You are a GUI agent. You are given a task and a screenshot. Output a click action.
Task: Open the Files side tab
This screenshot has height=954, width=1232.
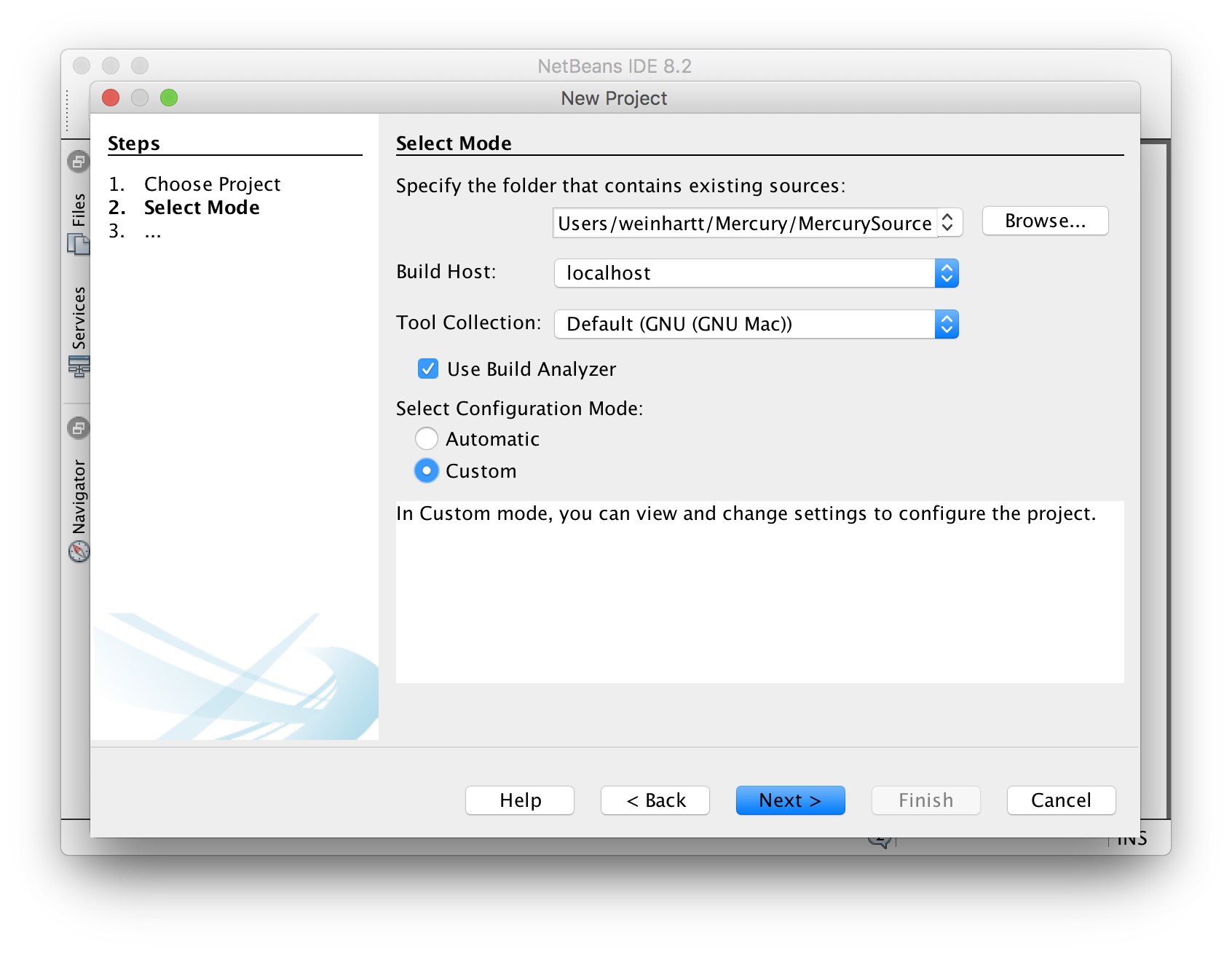(x=79, y=210)
